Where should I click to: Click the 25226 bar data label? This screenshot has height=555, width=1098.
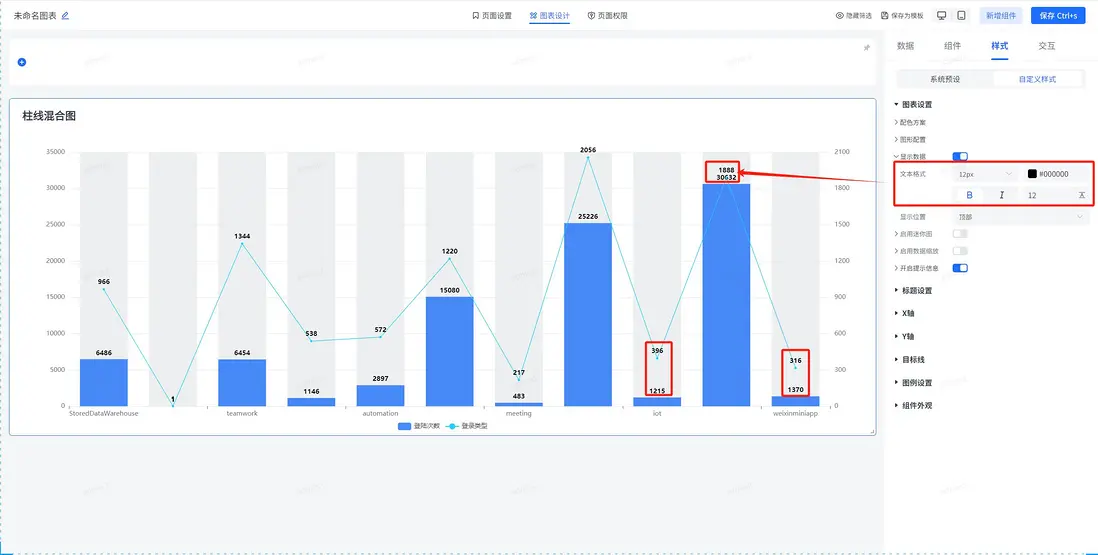tap(588, 217)
